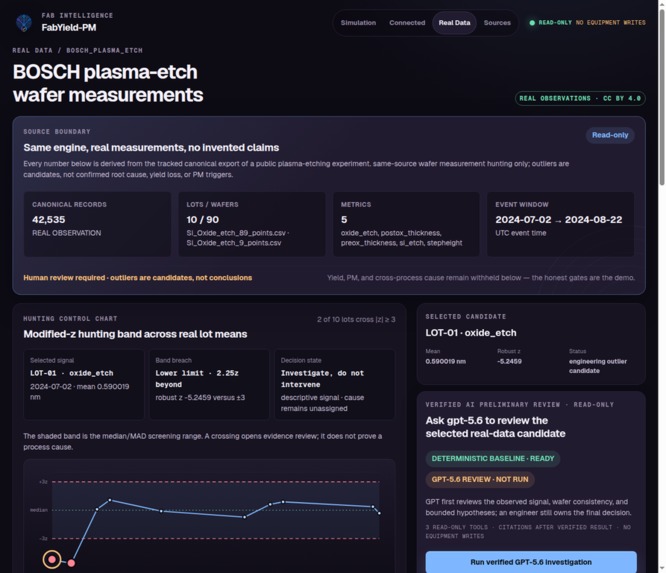The width and height of the screenshot is (666, 573).
Task: Click the Decision state Investigate card
Action: [335, 384]
